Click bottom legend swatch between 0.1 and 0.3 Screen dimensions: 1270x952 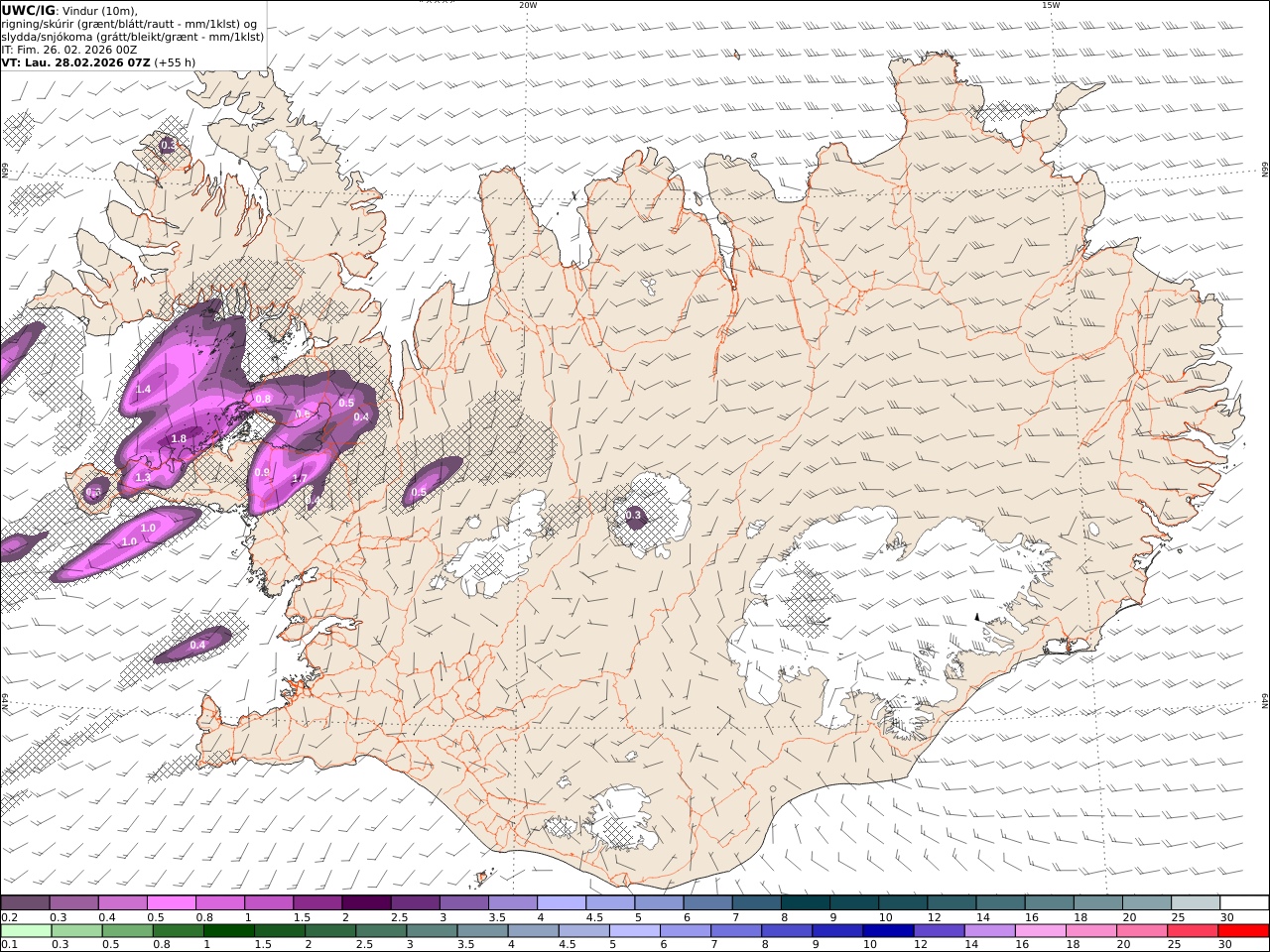(26, 931)
